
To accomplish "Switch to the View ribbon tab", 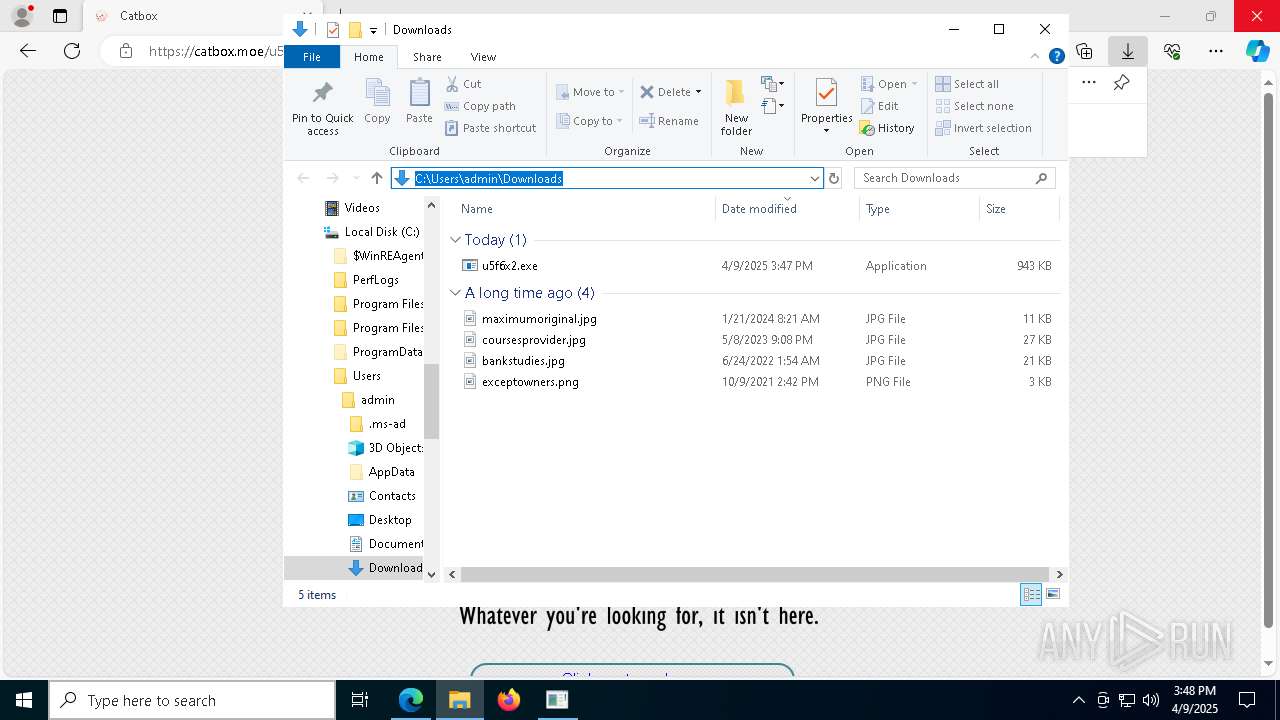I will point(483,57).
